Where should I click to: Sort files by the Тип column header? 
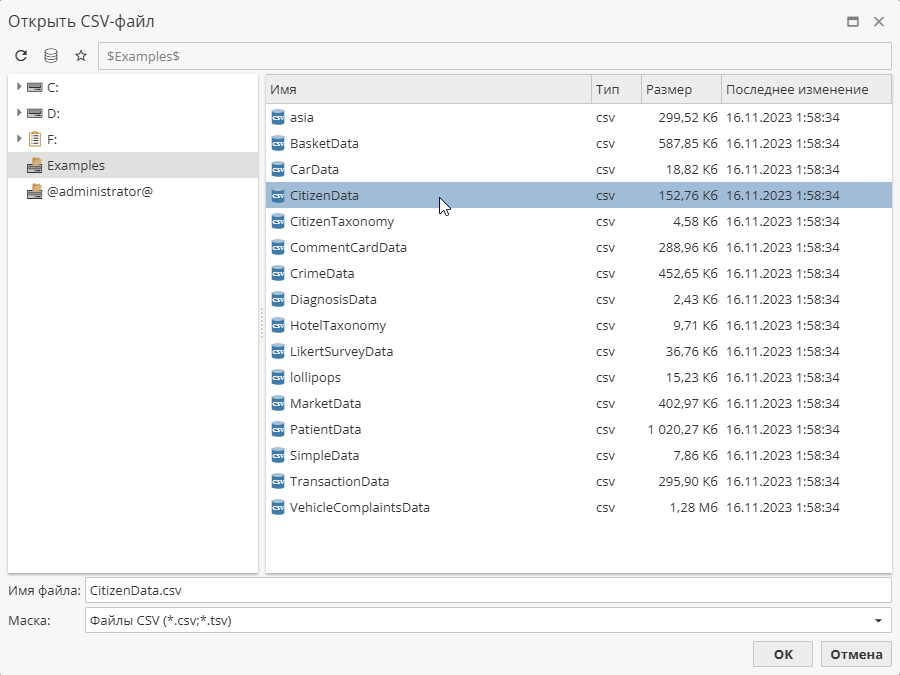(x=616, y=90)
